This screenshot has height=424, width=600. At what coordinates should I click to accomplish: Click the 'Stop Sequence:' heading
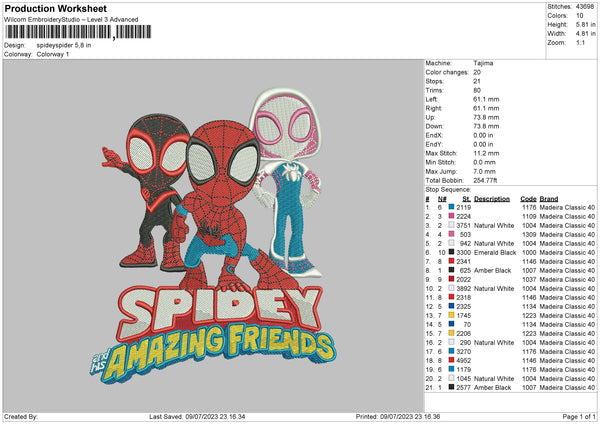coord(448,189)
